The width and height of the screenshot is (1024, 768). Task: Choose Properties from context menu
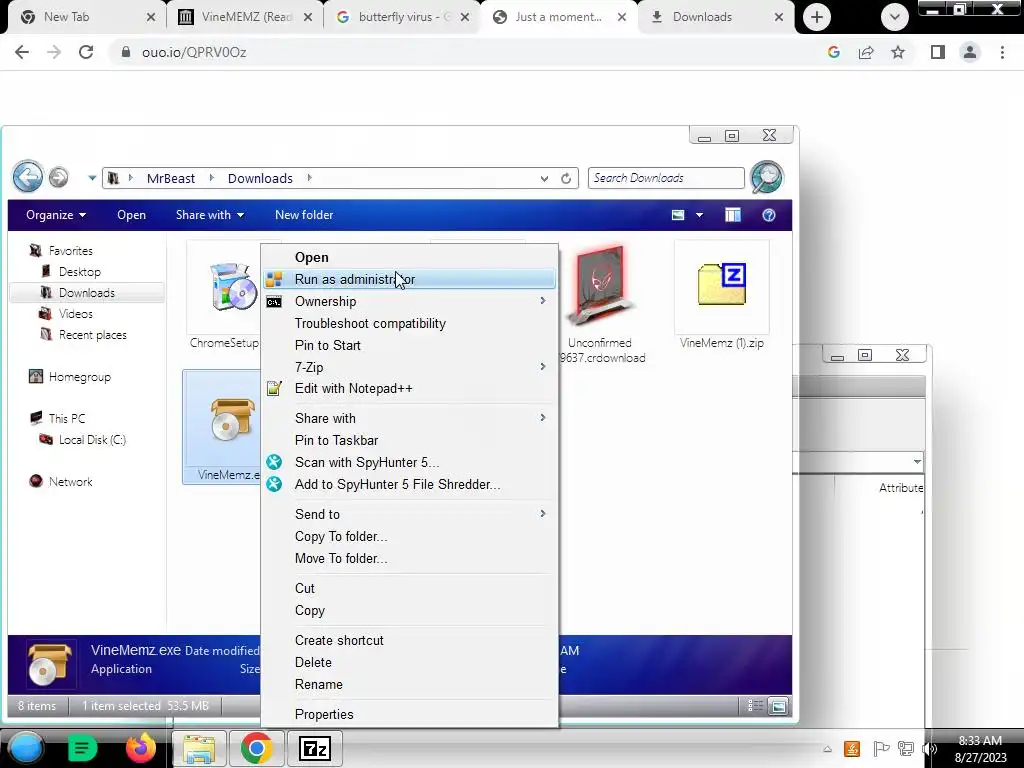click(x=409, y=714)
